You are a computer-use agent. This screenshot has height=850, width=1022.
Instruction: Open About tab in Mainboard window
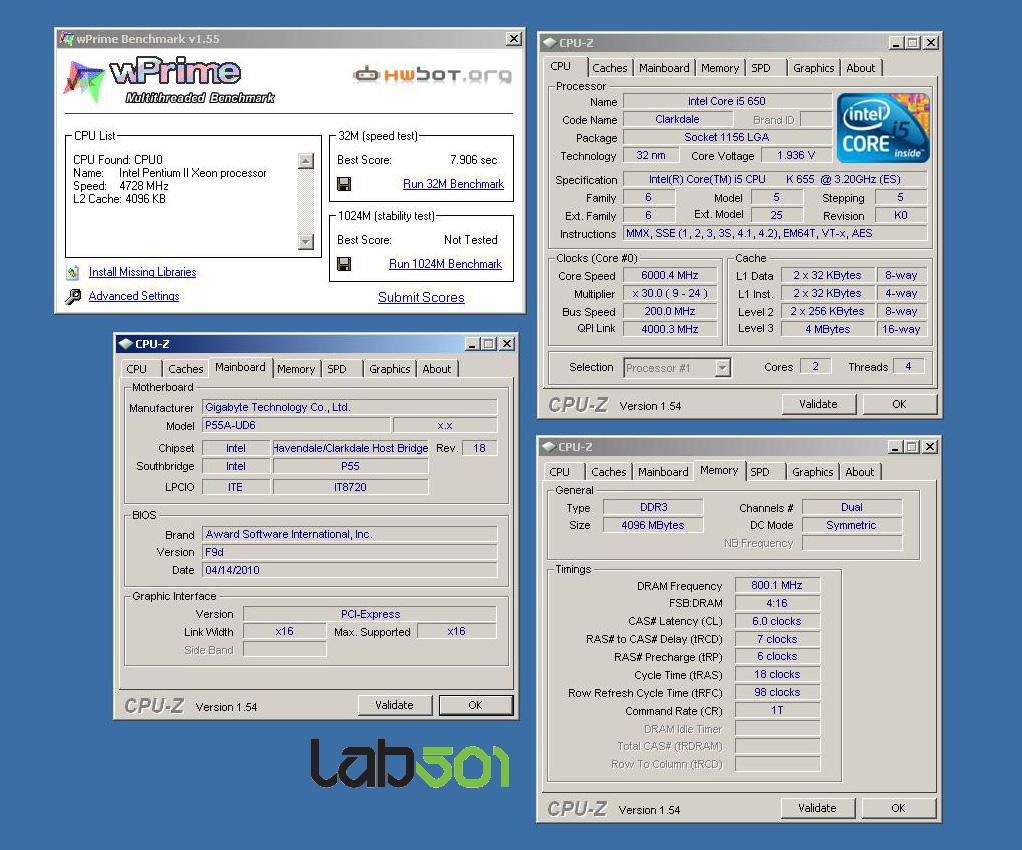tap(437, 370)
